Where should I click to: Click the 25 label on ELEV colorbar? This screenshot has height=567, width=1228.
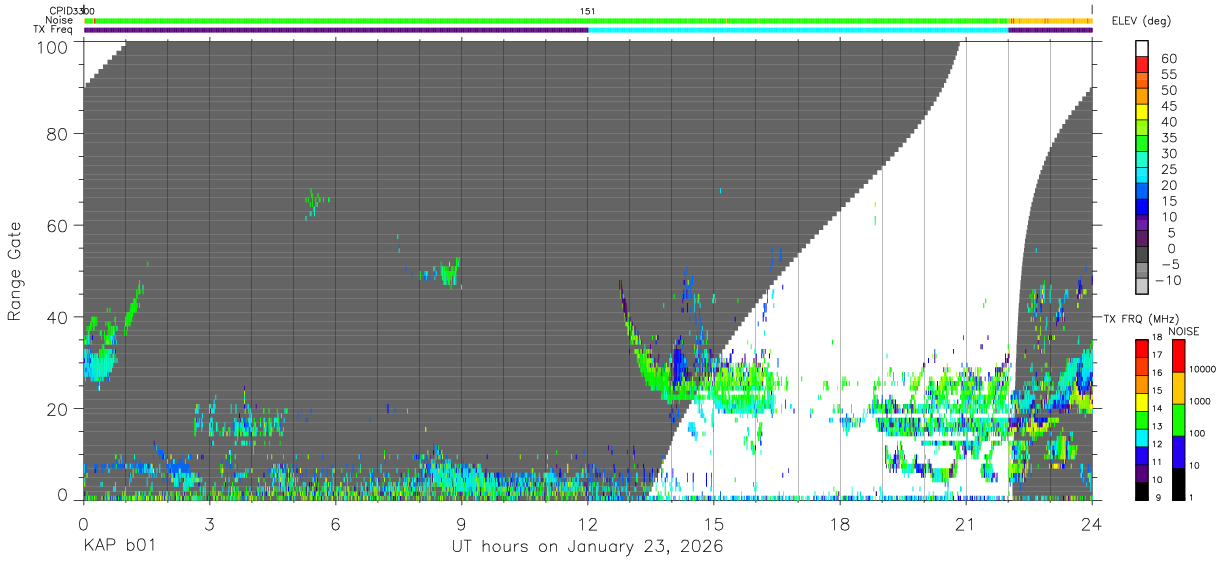(x=1168, y=169)
